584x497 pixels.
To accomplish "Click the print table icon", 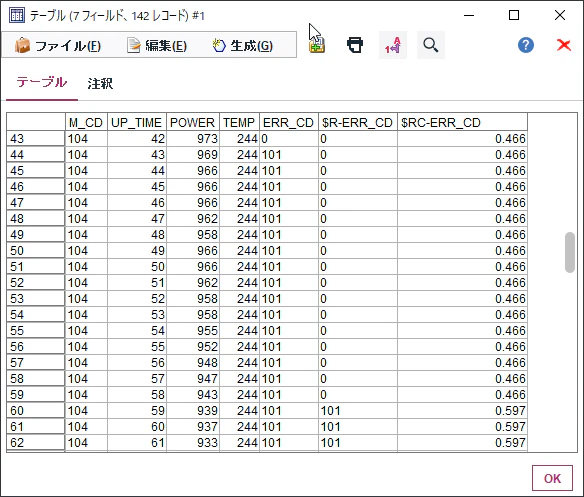I will coord(355,45).
